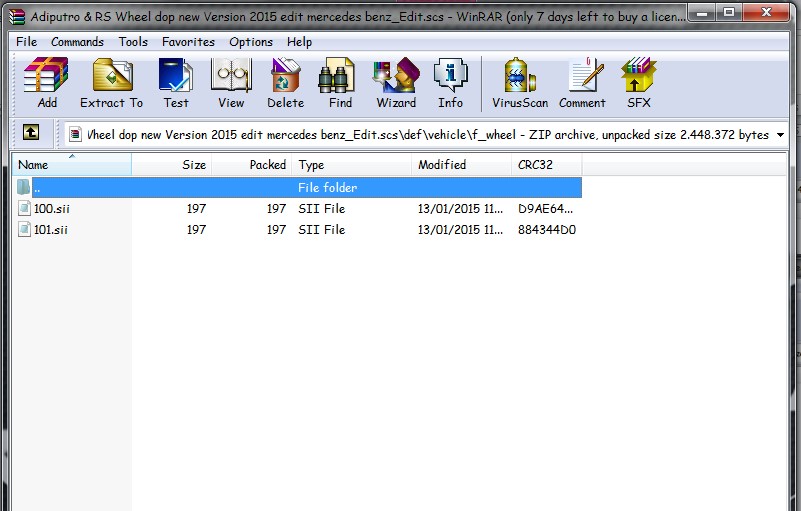Sort by CRC32 column header
This screenshot has width=801, height=511.
547,165
